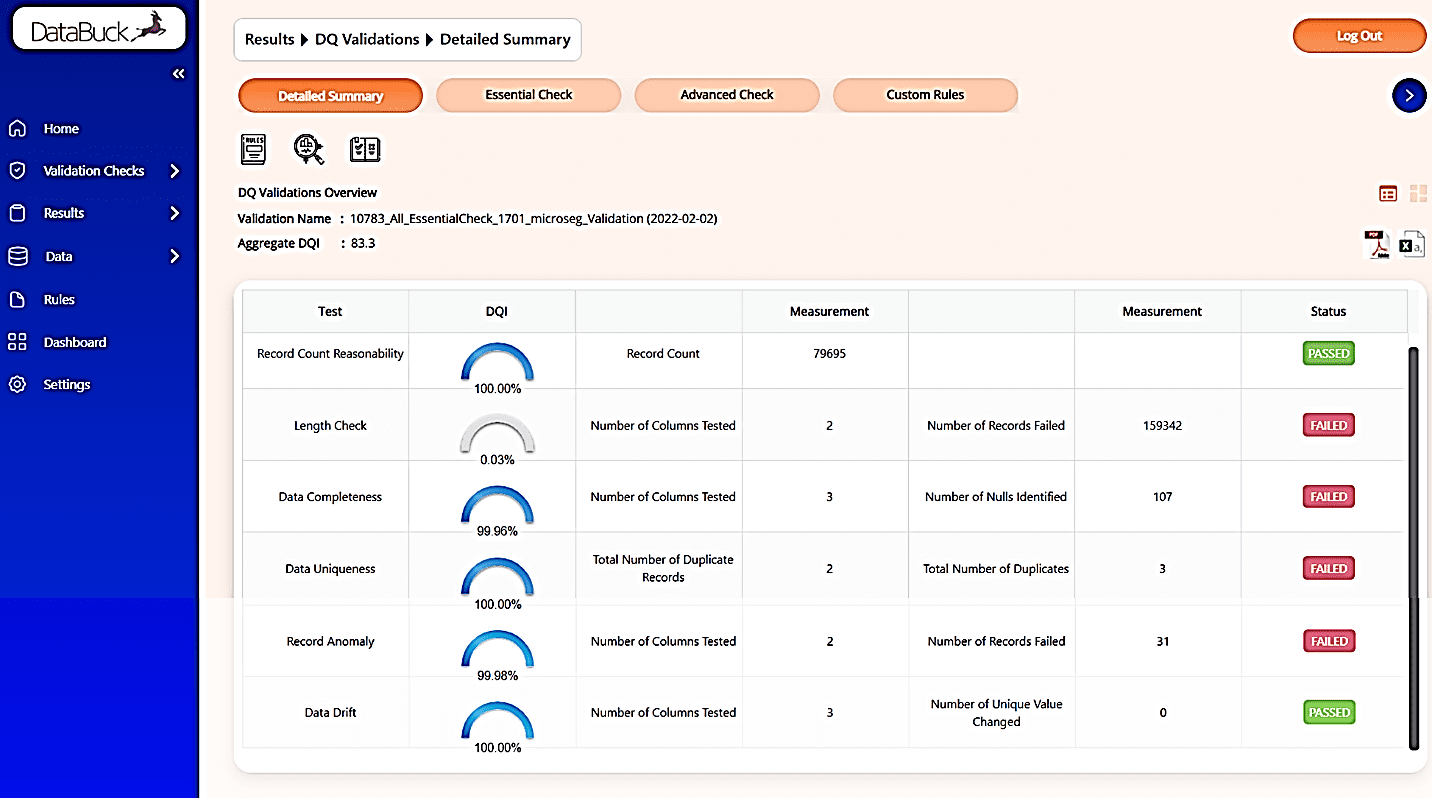Select the Advanced Check tab
1432x798 pixels.
[727, 95]
